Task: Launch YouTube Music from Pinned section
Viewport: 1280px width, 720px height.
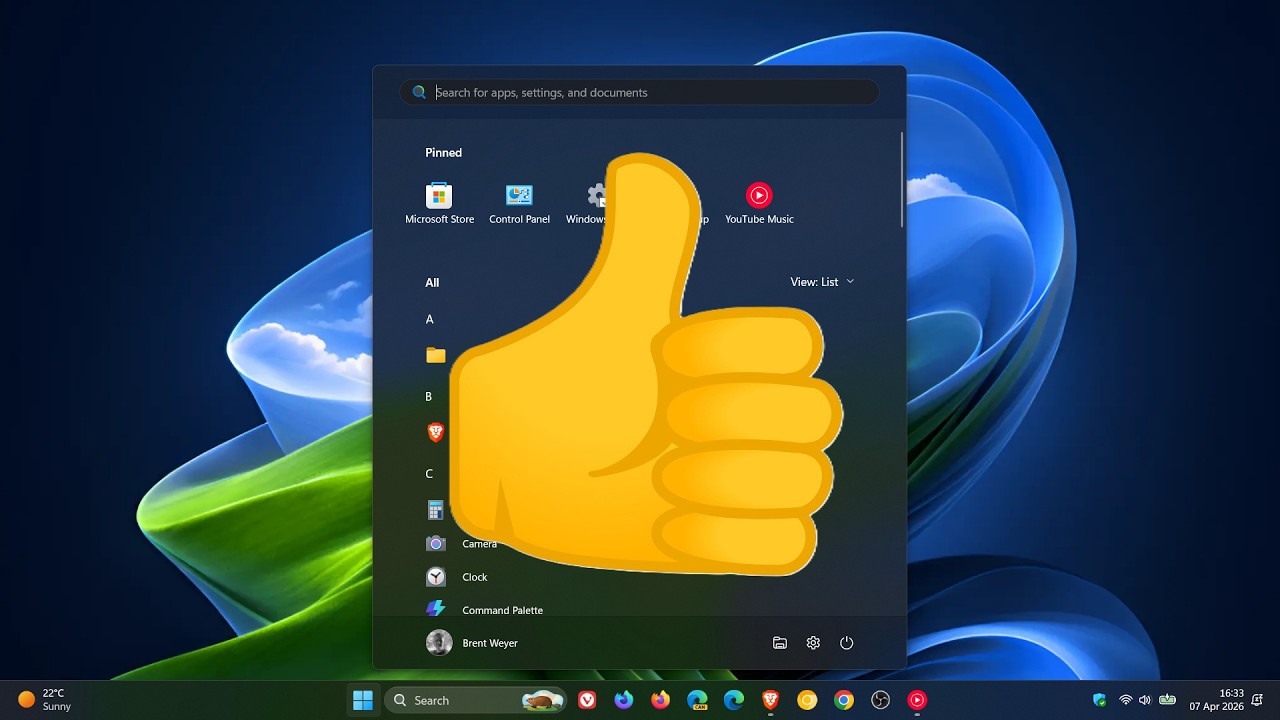Action: point(759,203)
